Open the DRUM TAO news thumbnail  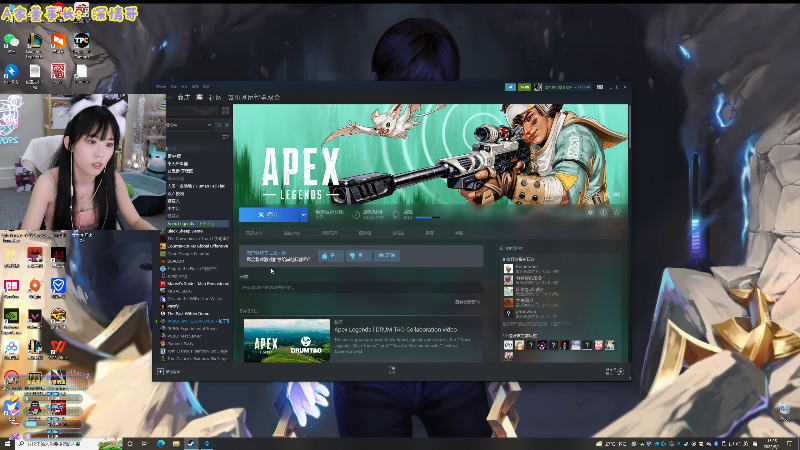click(287, 340)
